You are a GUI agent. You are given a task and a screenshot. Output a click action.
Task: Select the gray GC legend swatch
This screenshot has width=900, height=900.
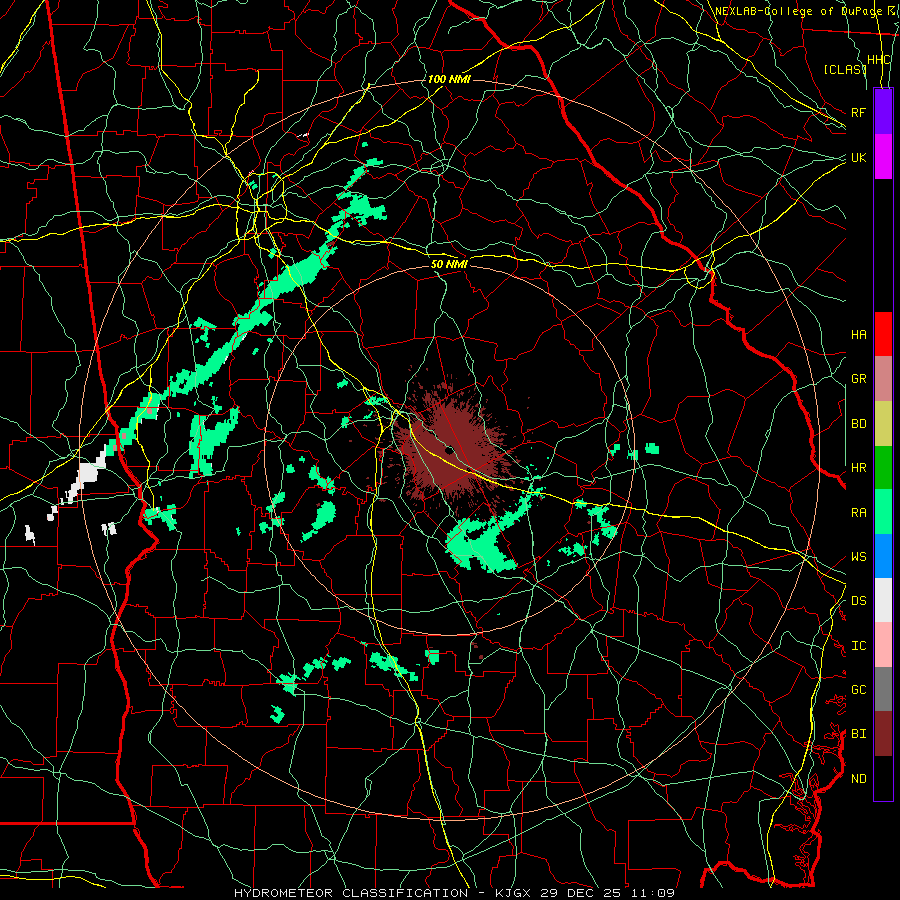883,689
